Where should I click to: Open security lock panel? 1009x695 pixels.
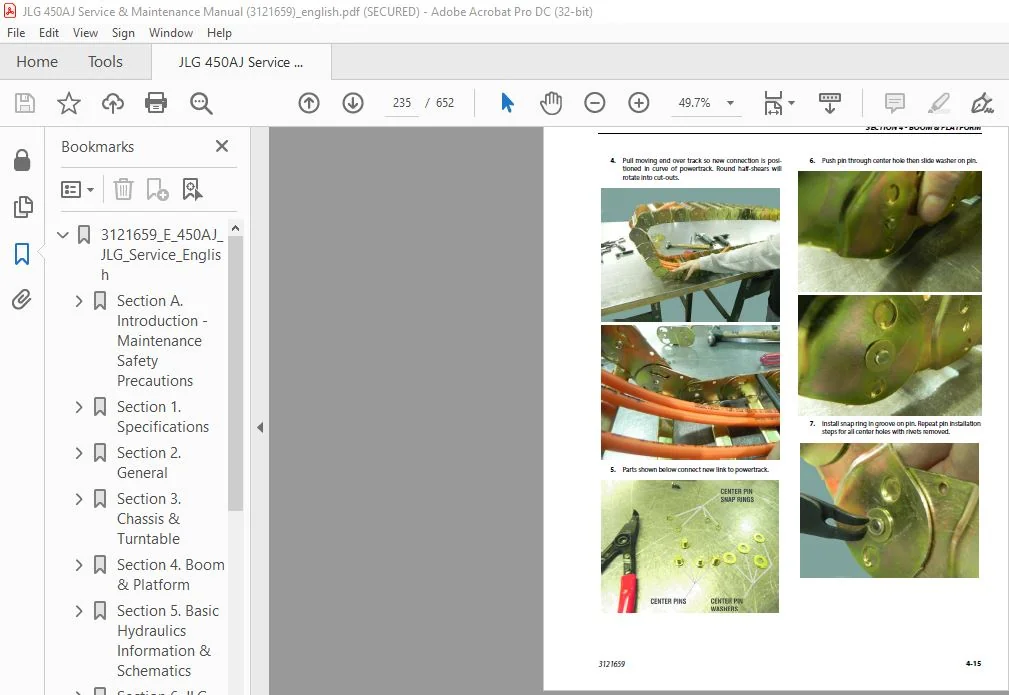[22, 160]
